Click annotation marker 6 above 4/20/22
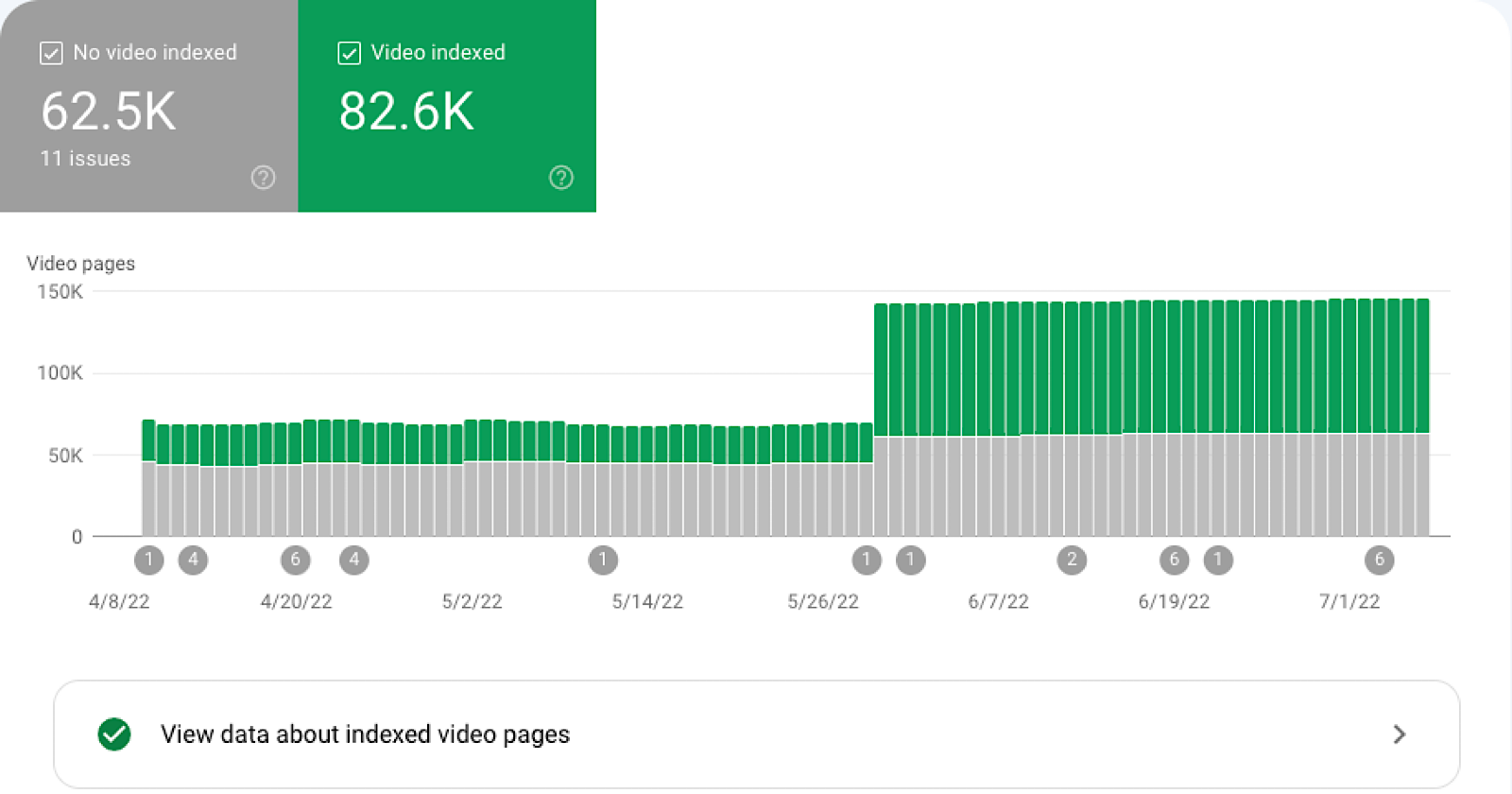 point(296,560)
